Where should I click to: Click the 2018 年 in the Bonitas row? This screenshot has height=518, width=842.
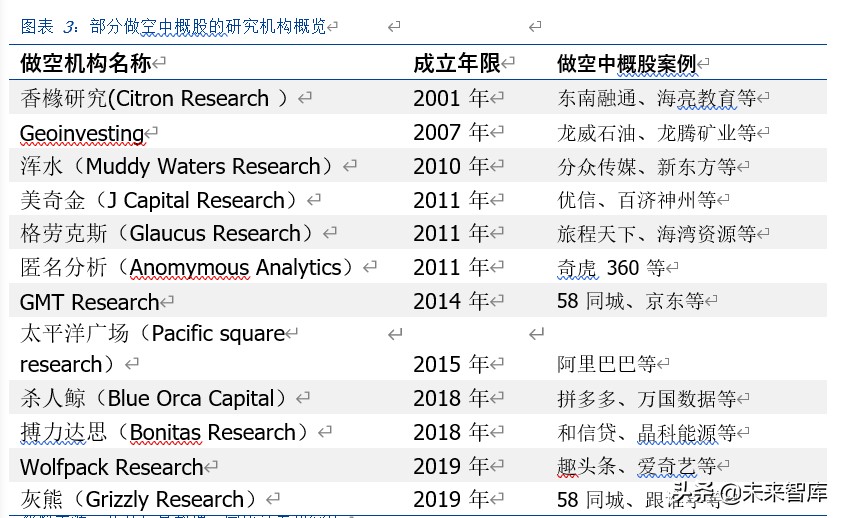[451, 433]
